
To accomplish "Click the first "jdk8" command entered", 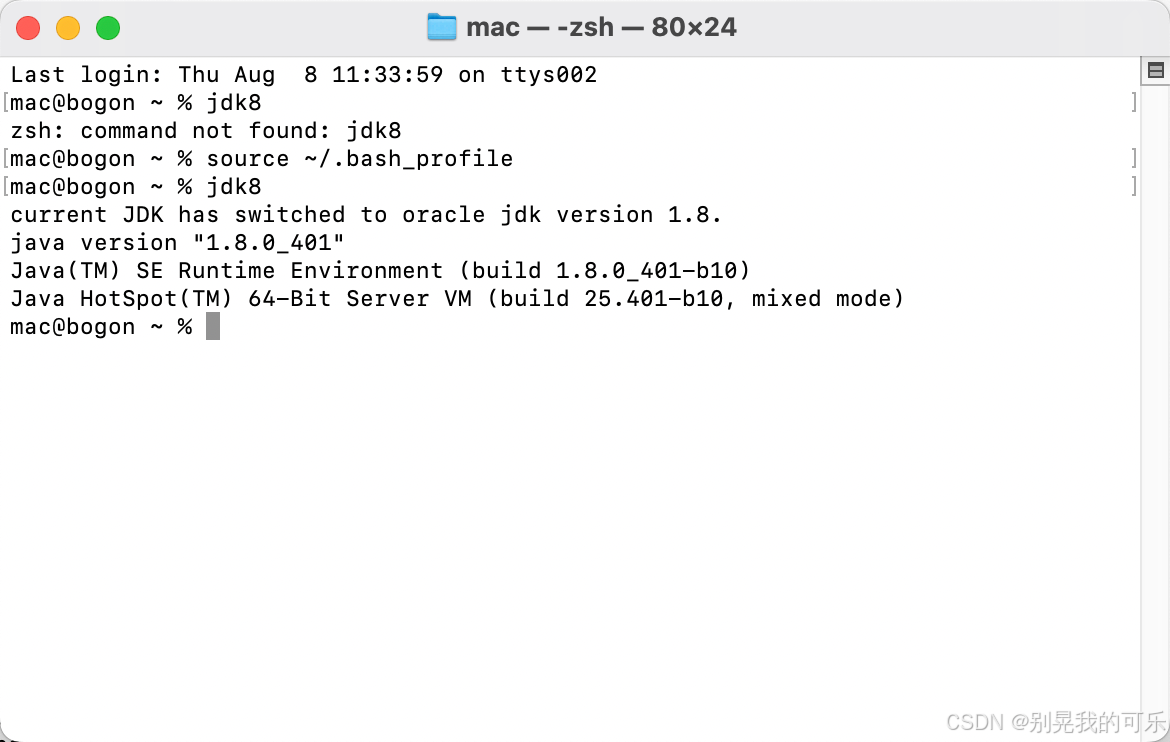I will click(x=234, y=103).
